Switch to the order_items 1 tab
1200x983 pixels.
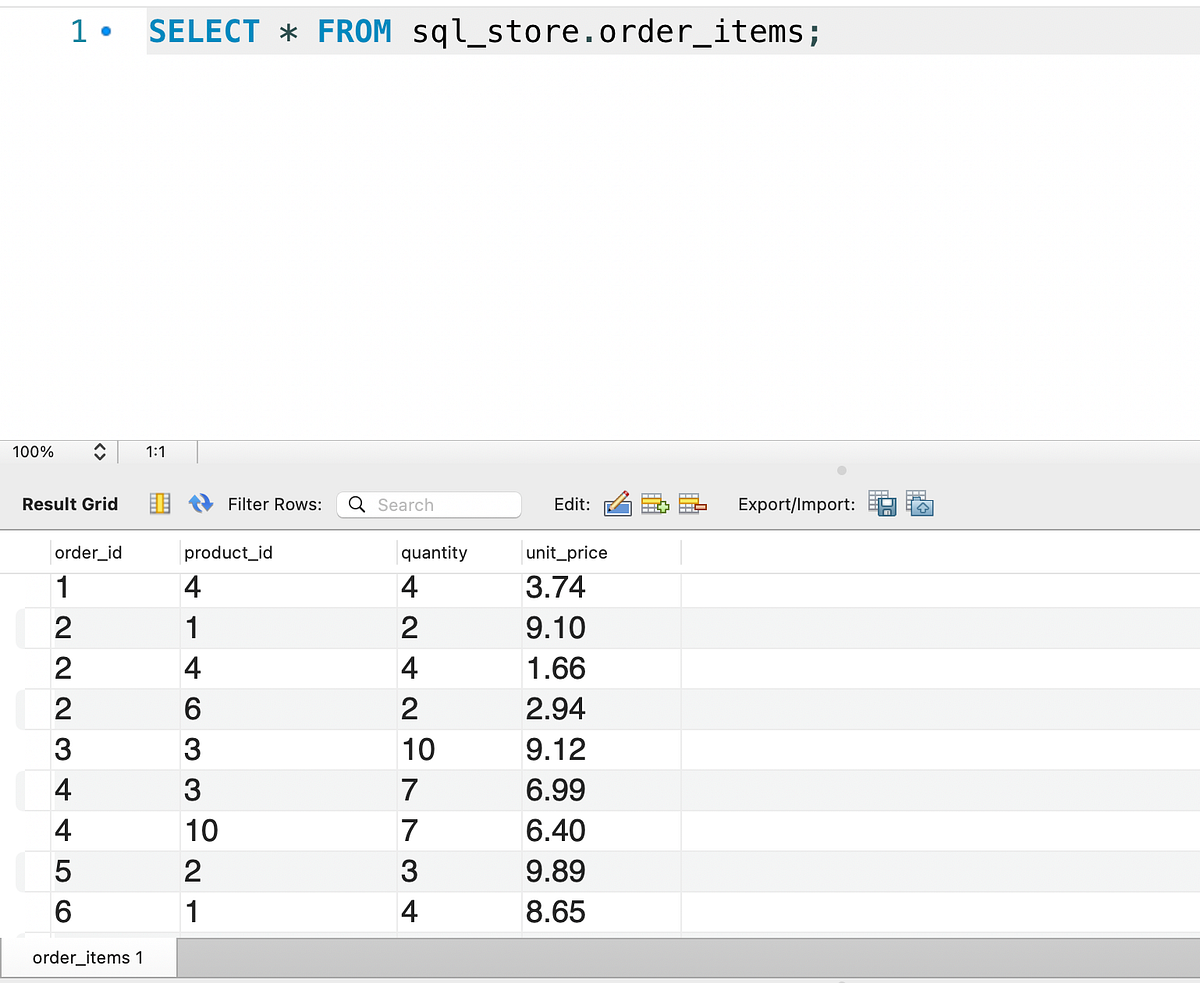88,957
